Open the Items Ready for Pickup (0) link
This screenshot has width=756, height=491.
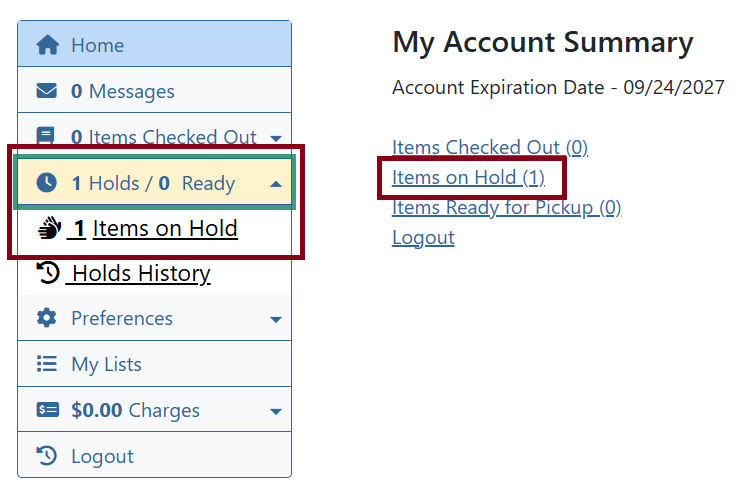point(506,208)
